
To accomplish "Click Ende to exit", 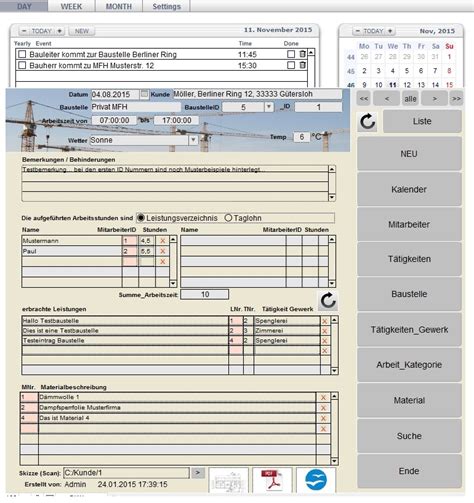I will (x=409, y=471).
